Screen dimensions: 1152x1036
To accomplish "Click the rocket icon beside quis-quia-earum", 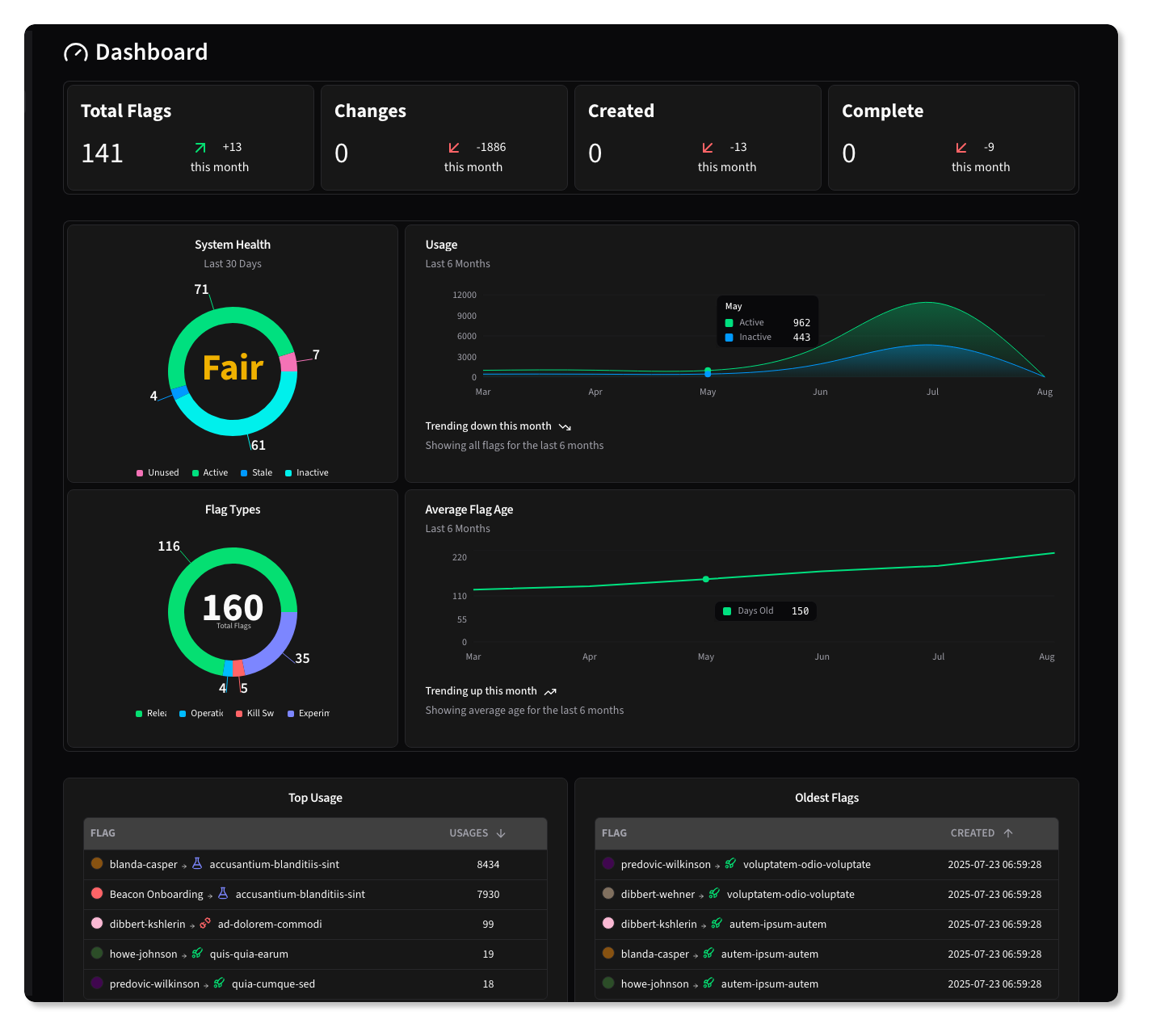I will tap(197, 954).
